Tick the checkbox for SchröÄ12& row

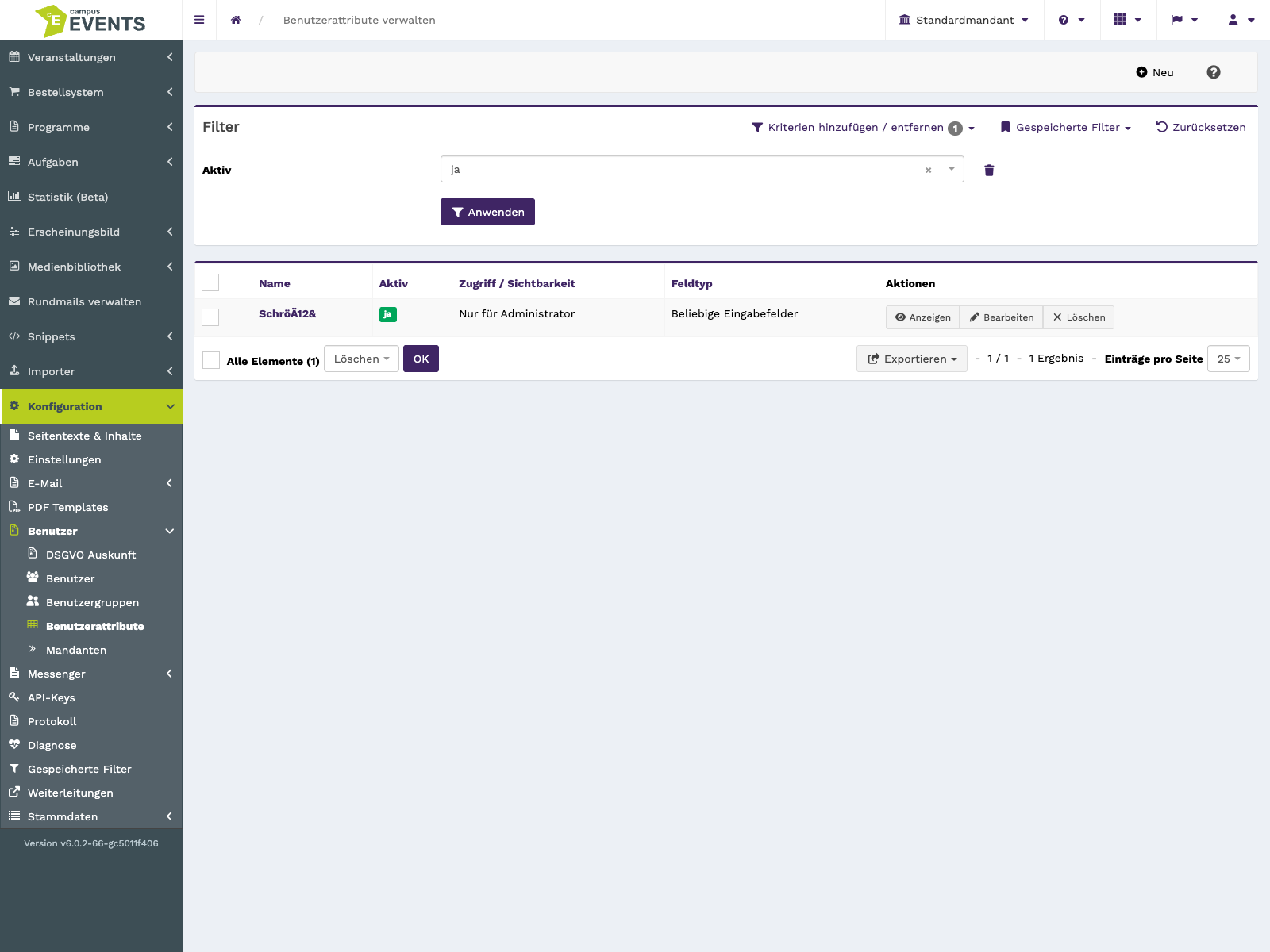[210, 317]
